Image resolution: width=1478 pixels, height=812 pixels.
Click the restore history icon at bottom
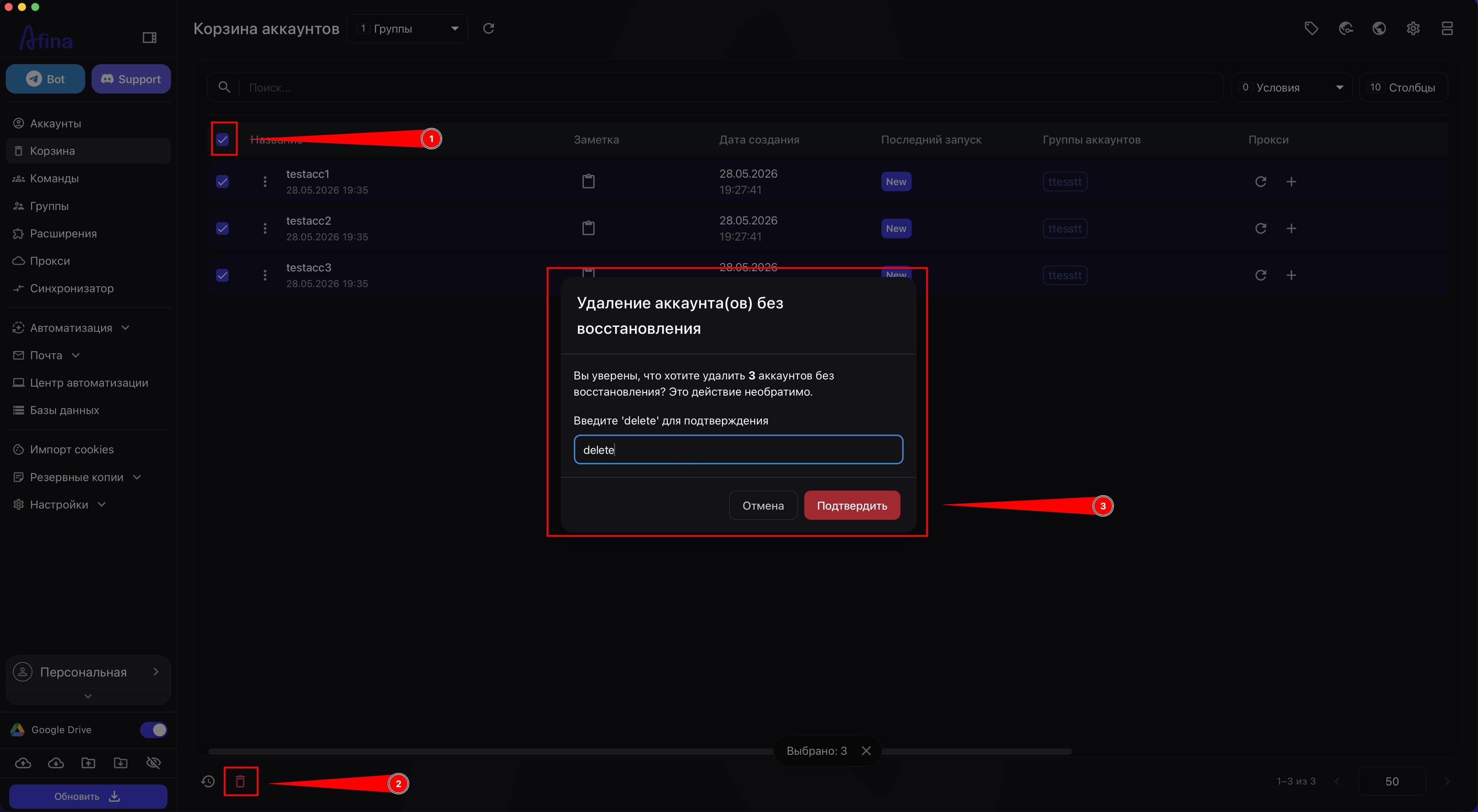(x=208, y=782)
